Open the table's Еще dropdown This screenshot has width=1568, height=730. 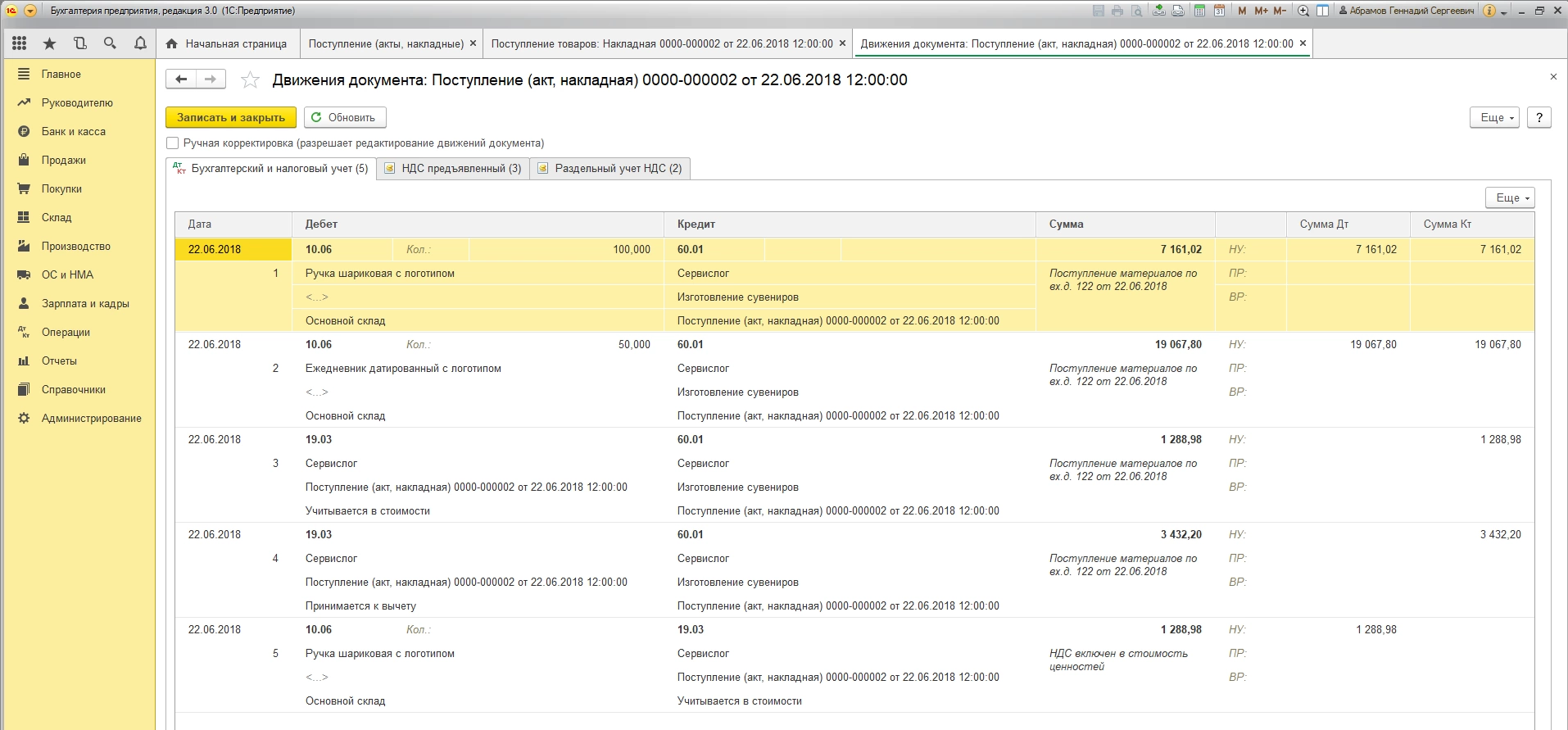[x=1510, y=197]
